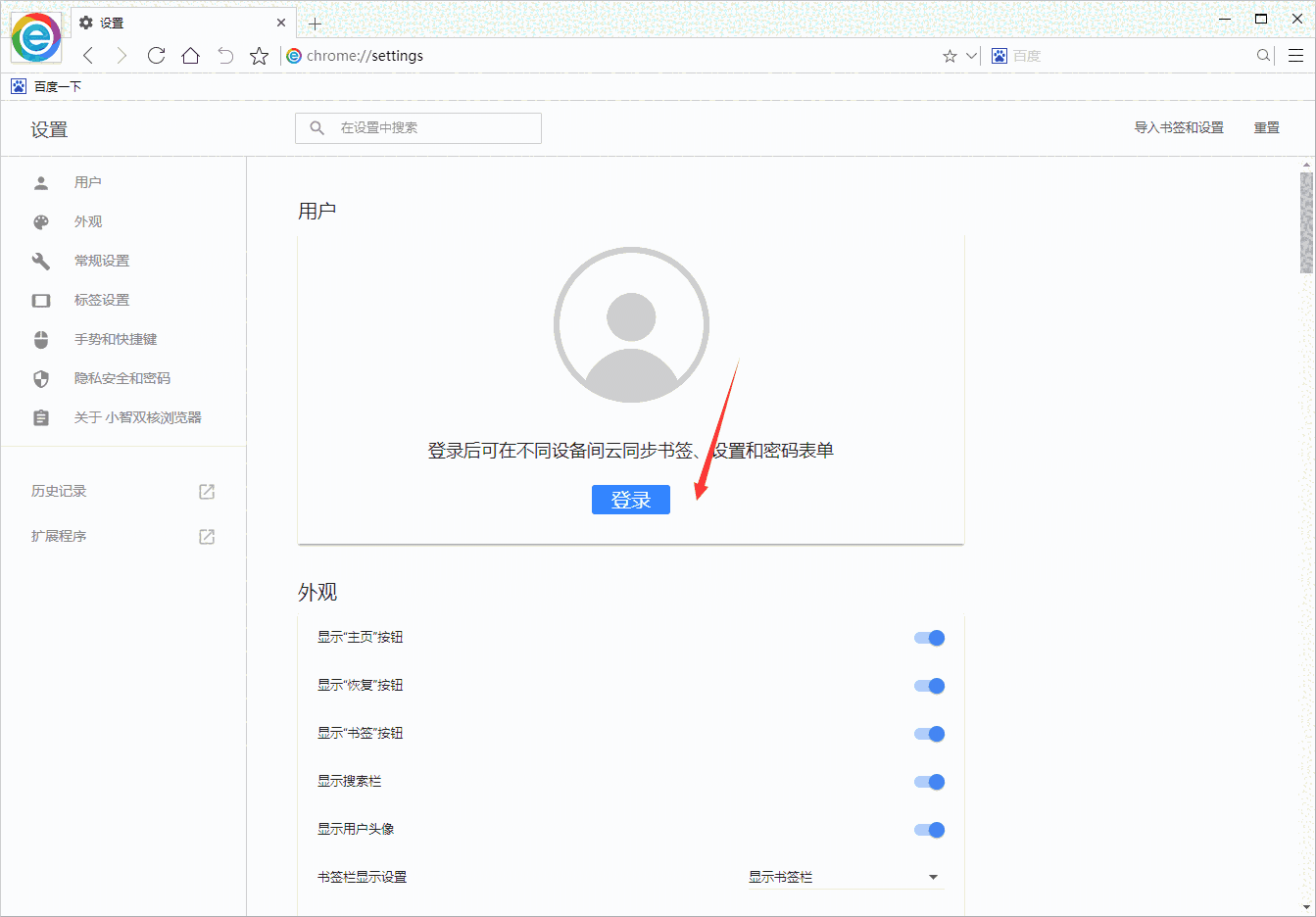
Task: Click the home icon in the toolbar
Action: pos(190,56)
